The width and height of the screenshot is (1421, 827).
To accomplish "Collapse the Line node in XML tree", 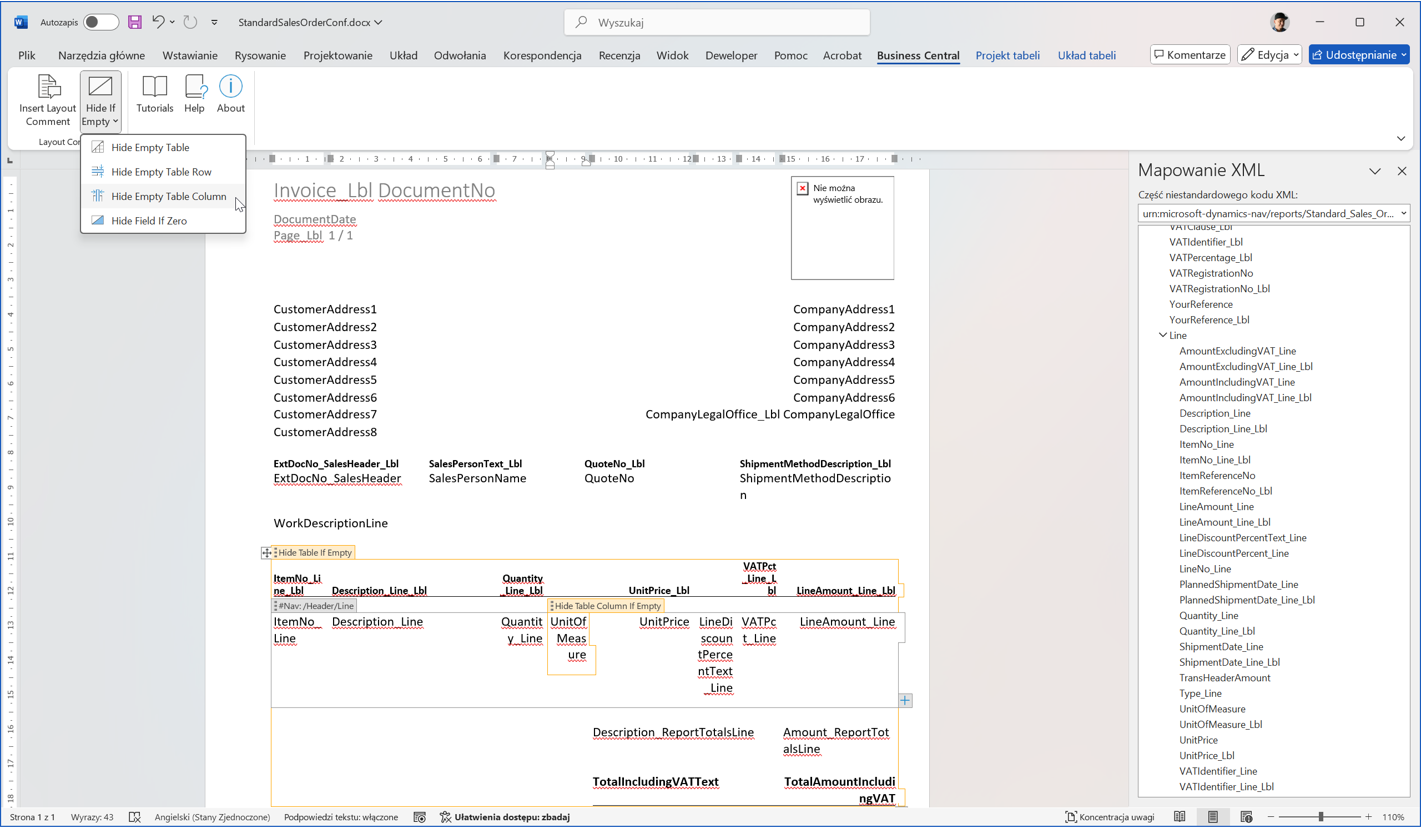I will (x=1163, y=336).
